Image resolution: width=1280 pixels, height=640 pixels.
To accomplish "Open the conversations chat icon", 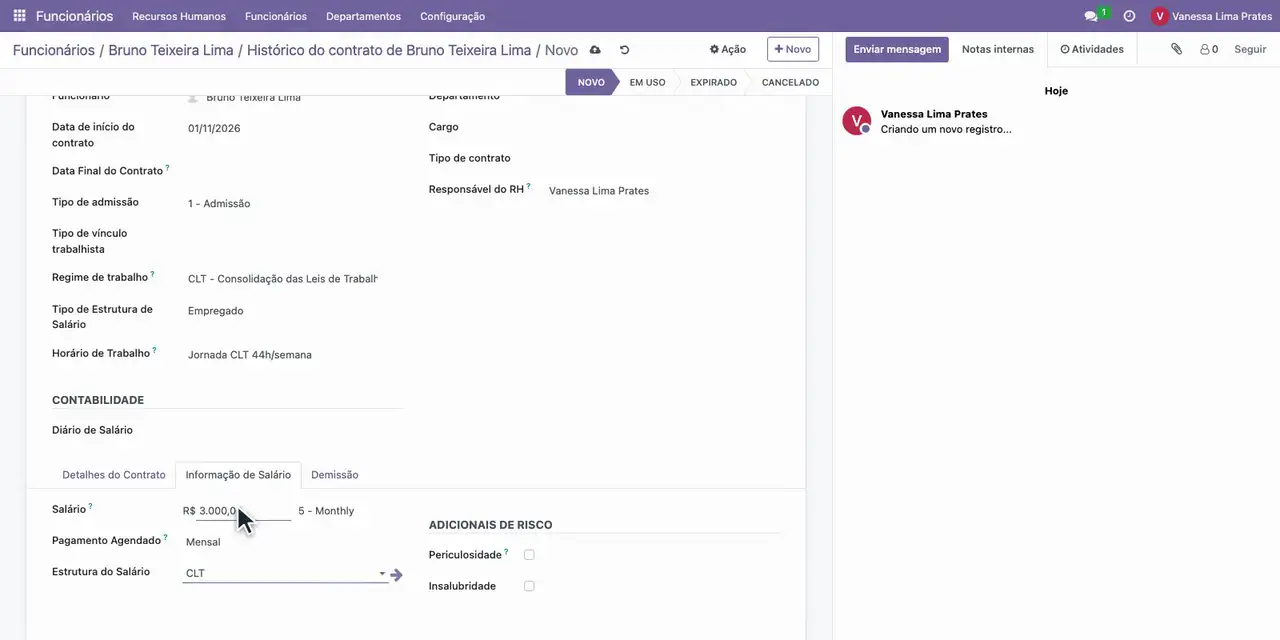I will (x=1091, y=16).
